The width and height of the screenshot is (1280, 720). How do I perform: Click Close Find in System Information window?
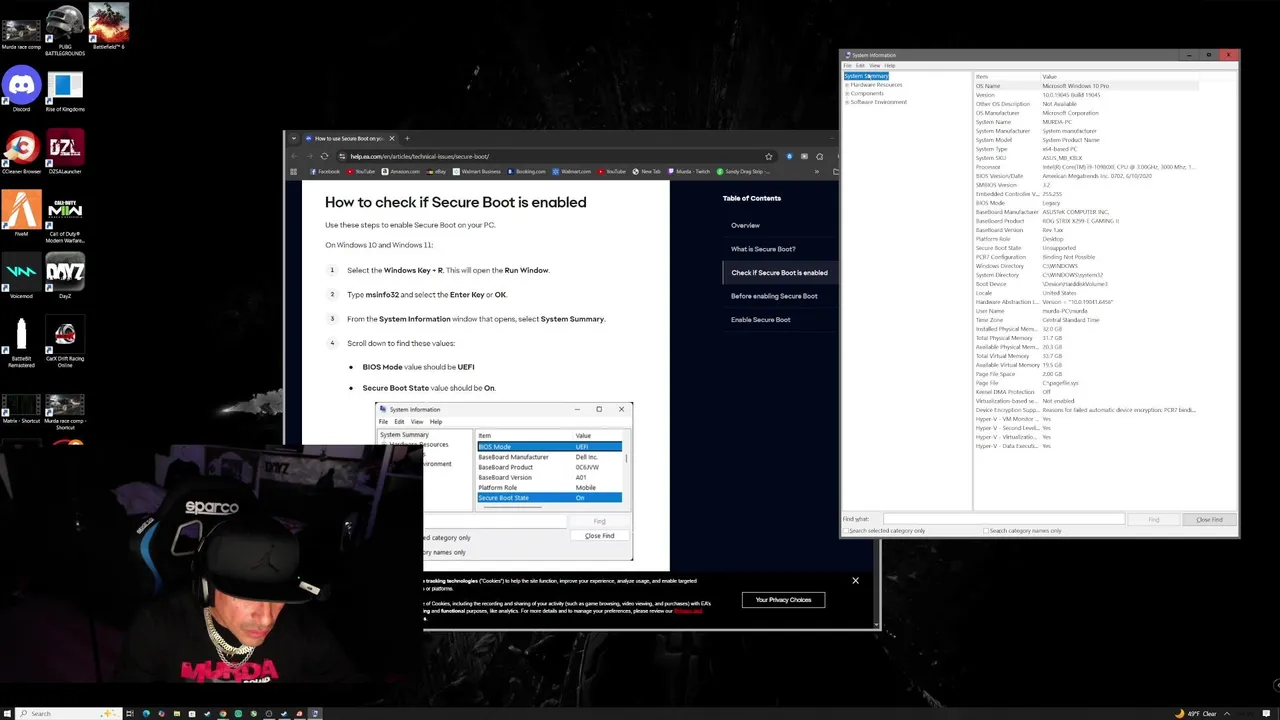point(1209,519)
